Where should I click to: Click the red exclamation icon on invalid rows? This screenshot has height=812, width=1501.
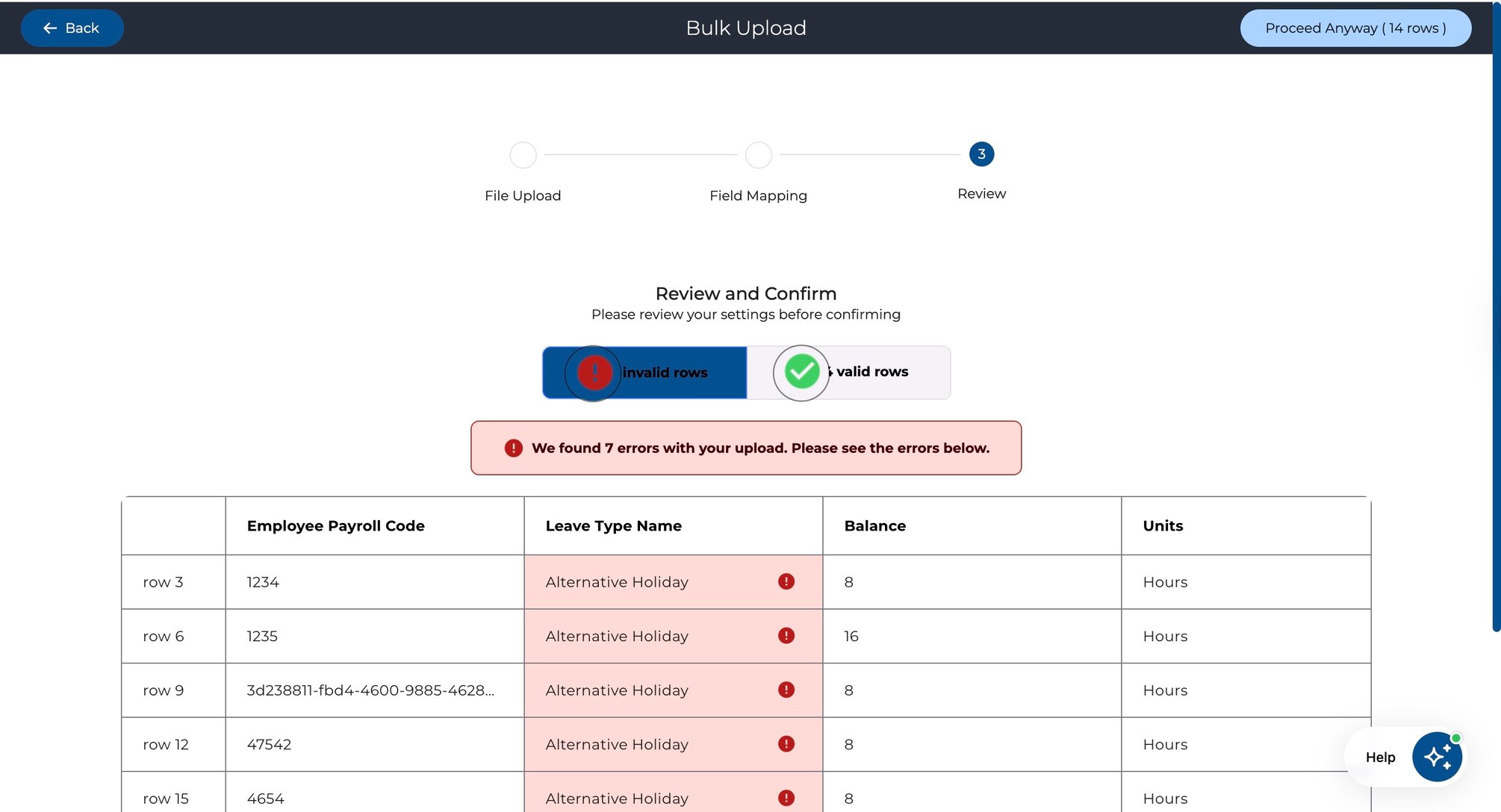594,372
